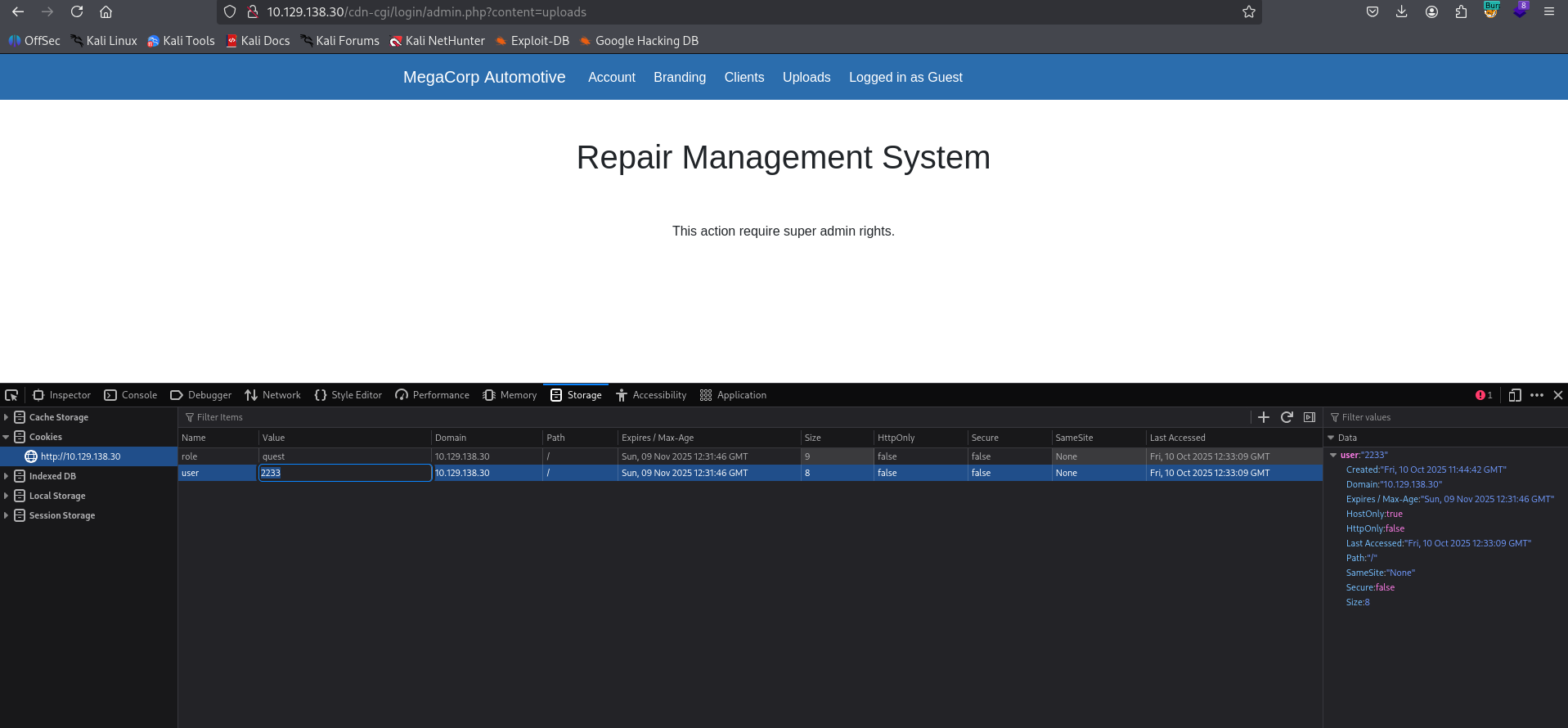
Task: Open the browser extensions menu
Action: [x=1461, y=11]
